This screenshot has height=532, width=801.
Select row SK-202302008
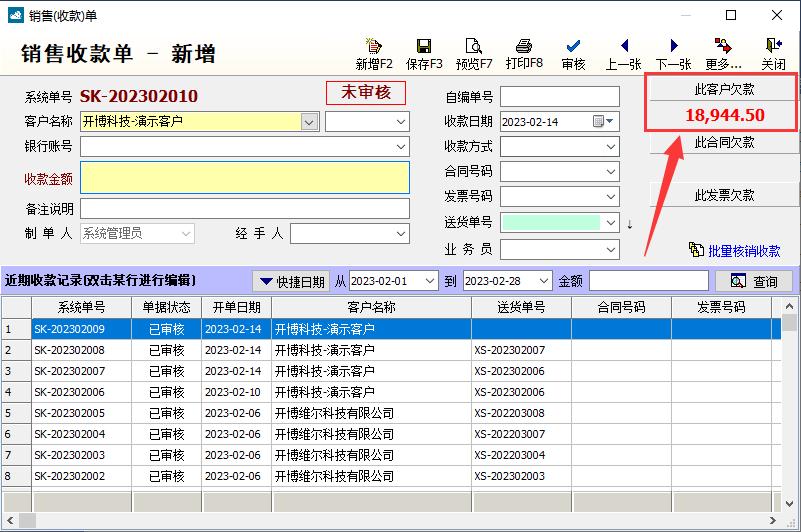(x=391, y=350)
